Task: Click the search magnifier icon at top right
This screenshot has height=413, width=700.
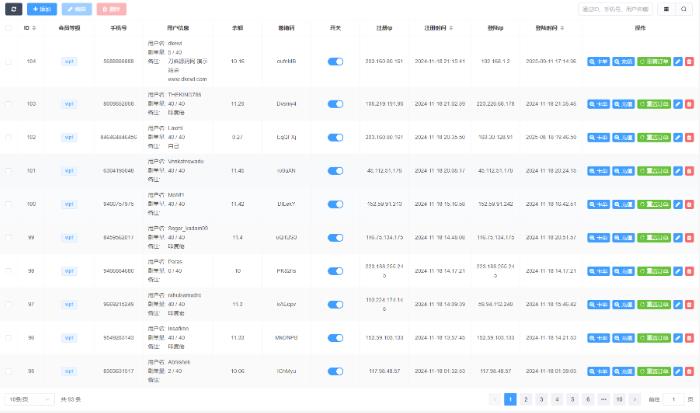Action: point(684,8)
